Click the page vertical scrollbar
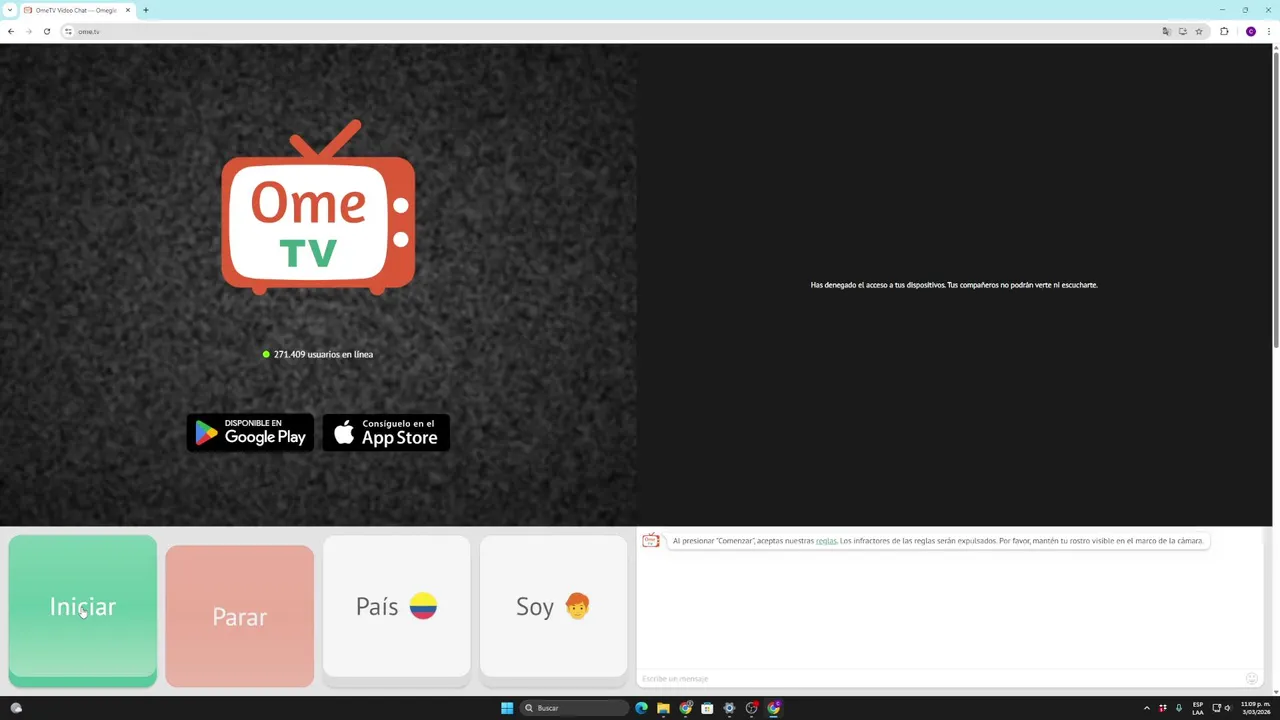1280x720 pixels. 1275,200
